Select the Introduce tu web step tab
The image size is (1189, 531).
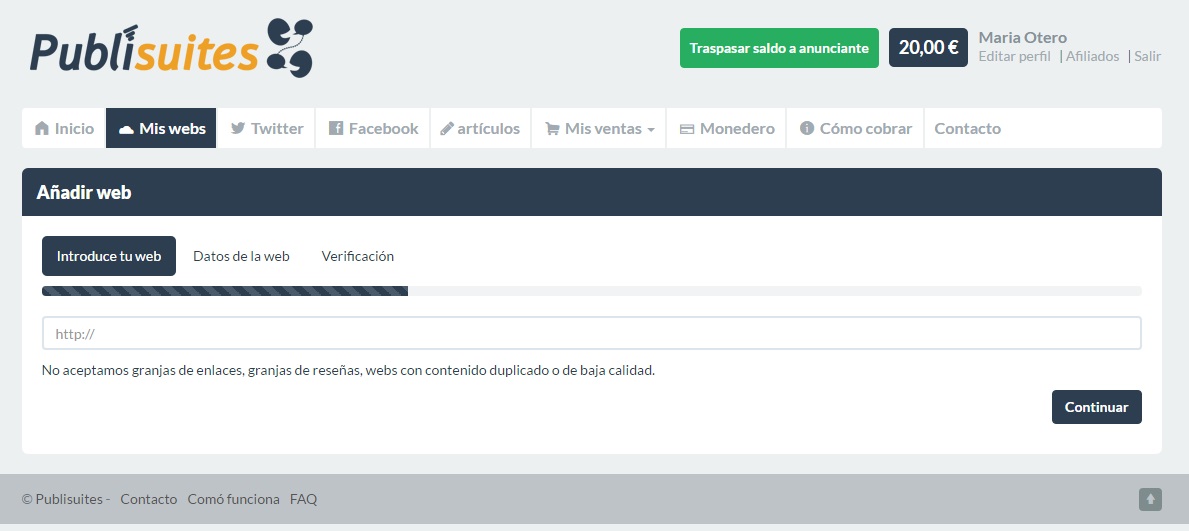pos(108,256)
